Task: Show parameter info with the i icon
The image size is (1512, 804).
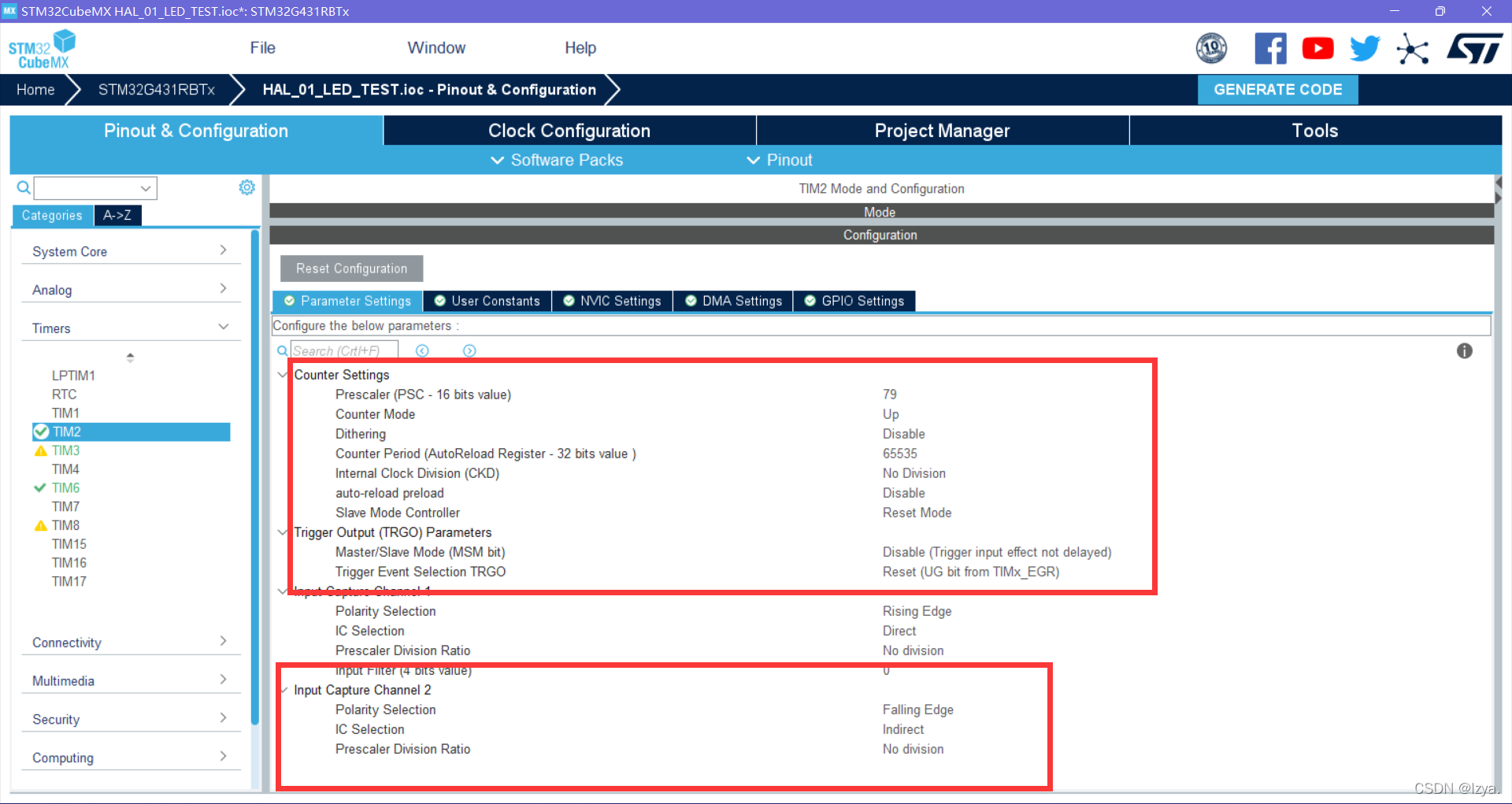Action: coord(1464,351)
